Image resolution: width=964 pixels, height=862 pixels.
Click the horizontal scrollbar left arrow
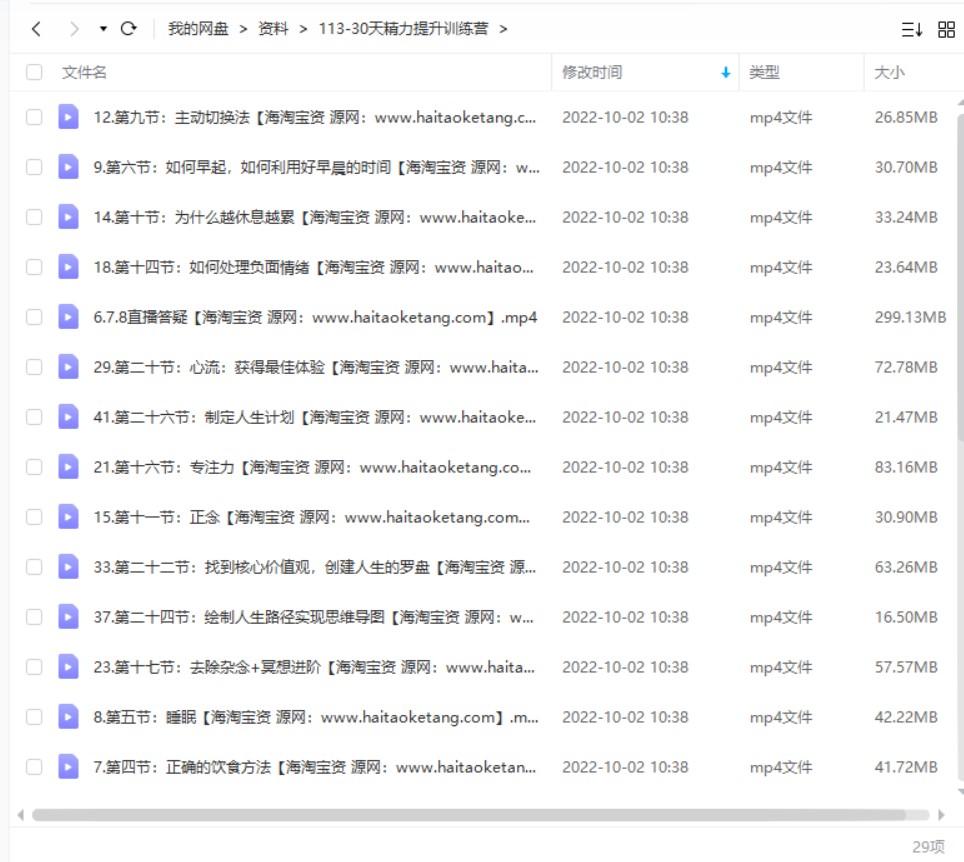tap(21, 815)
